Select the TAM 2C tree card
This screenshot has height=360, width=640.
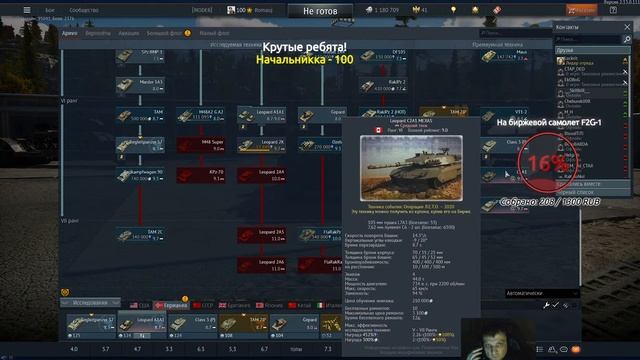coord(140,236)
